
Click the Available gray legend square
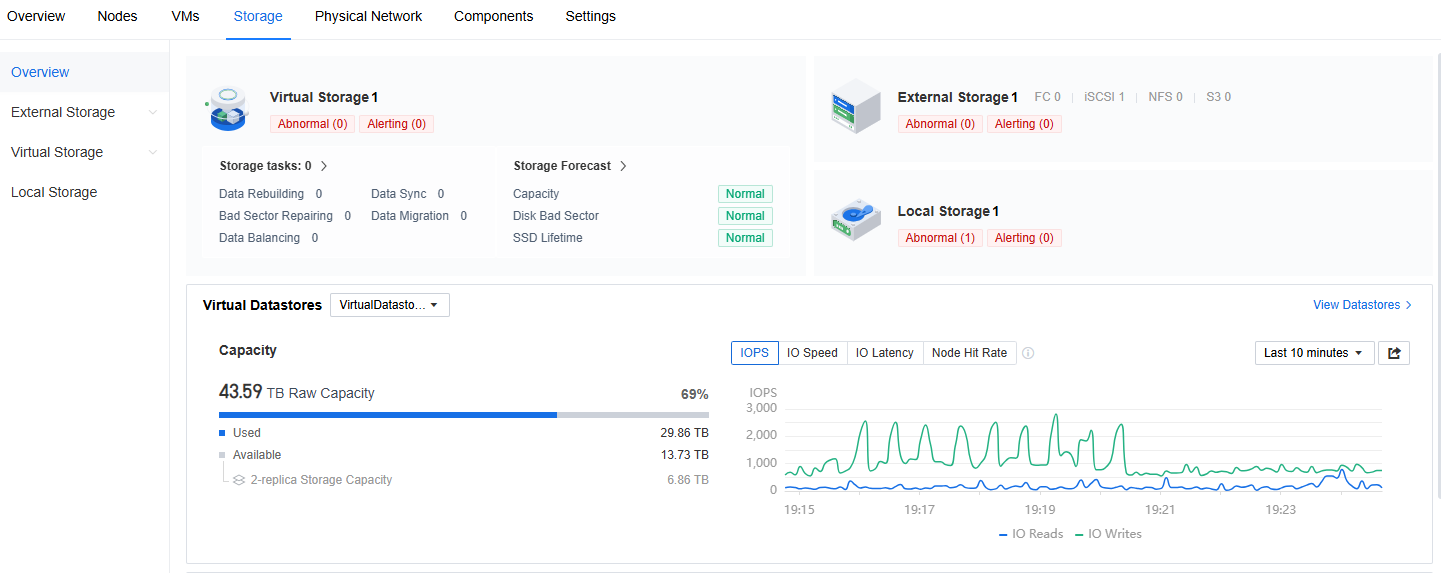pos(222,455)
